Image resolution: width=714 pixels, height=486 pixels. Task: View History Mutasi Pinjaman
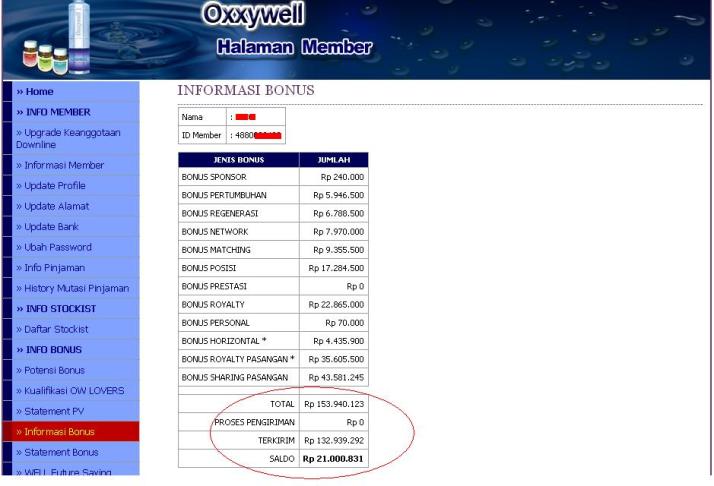pyautogui.click(x=72, y=288)
